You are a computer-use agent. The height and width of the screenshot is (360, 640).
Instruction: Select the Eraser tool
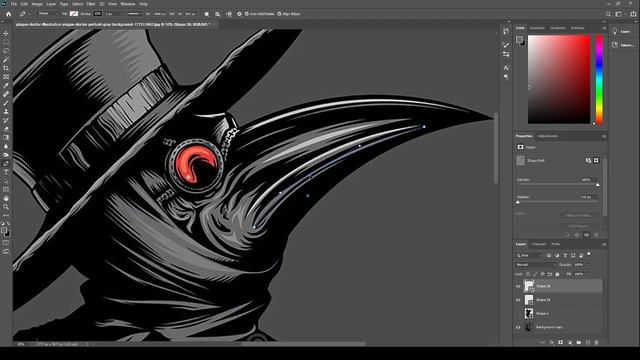coord(6,129)
